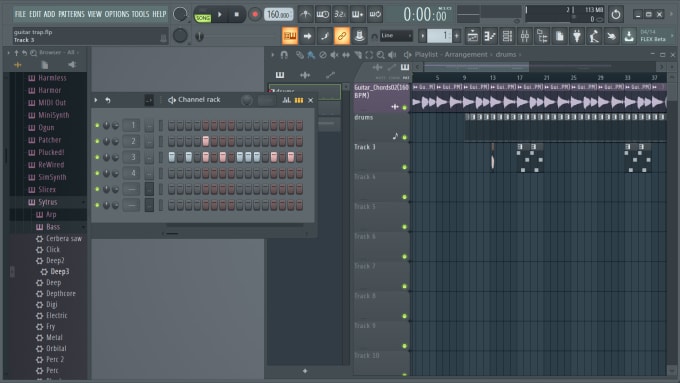680x383 pixels.
Task: Click the Channel rack undo arrow
Action: 108,100
